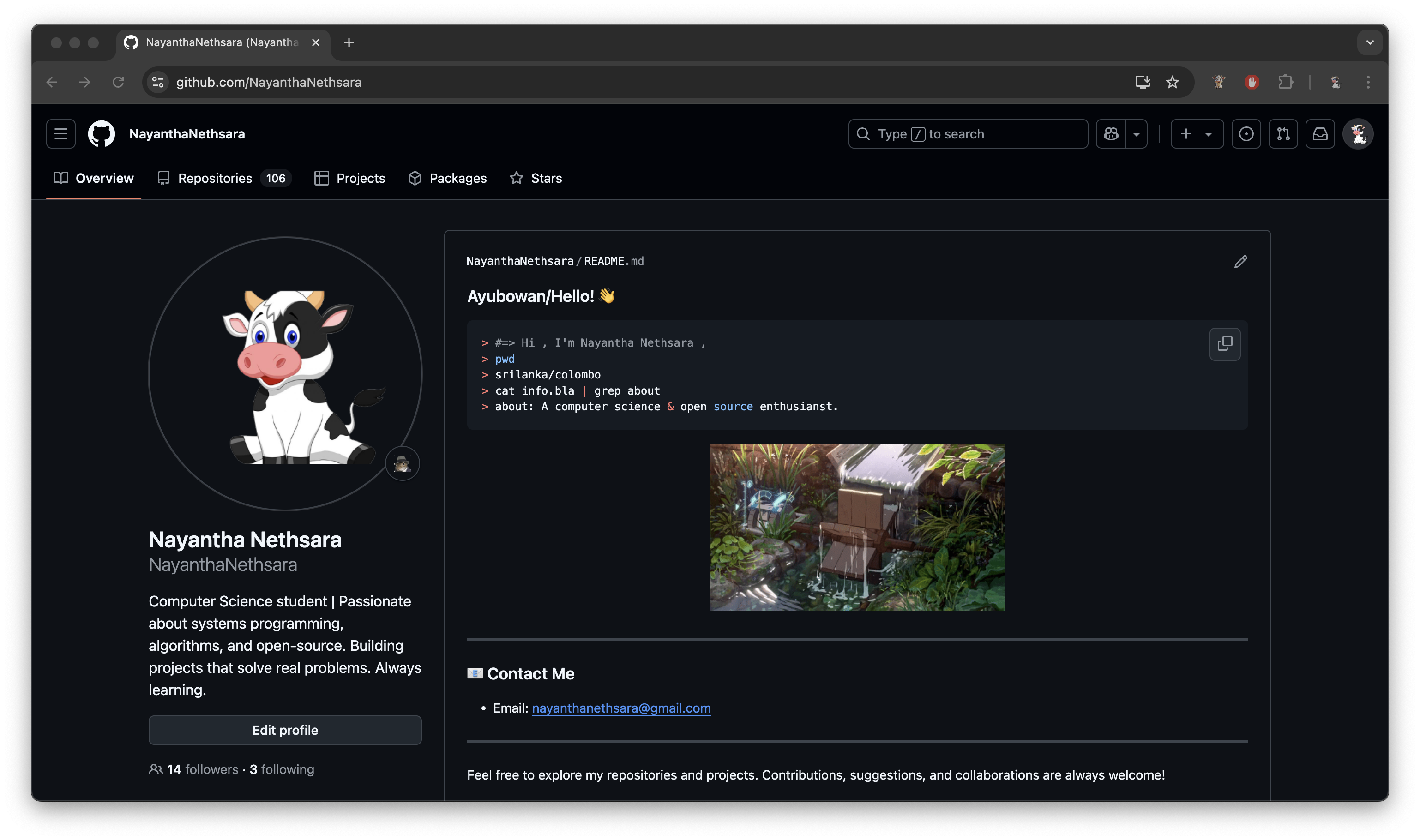Image resolution: width=1420 pixels, height=840 pixels.
Task: Select the Overview tab
Action: click(93, 178)
